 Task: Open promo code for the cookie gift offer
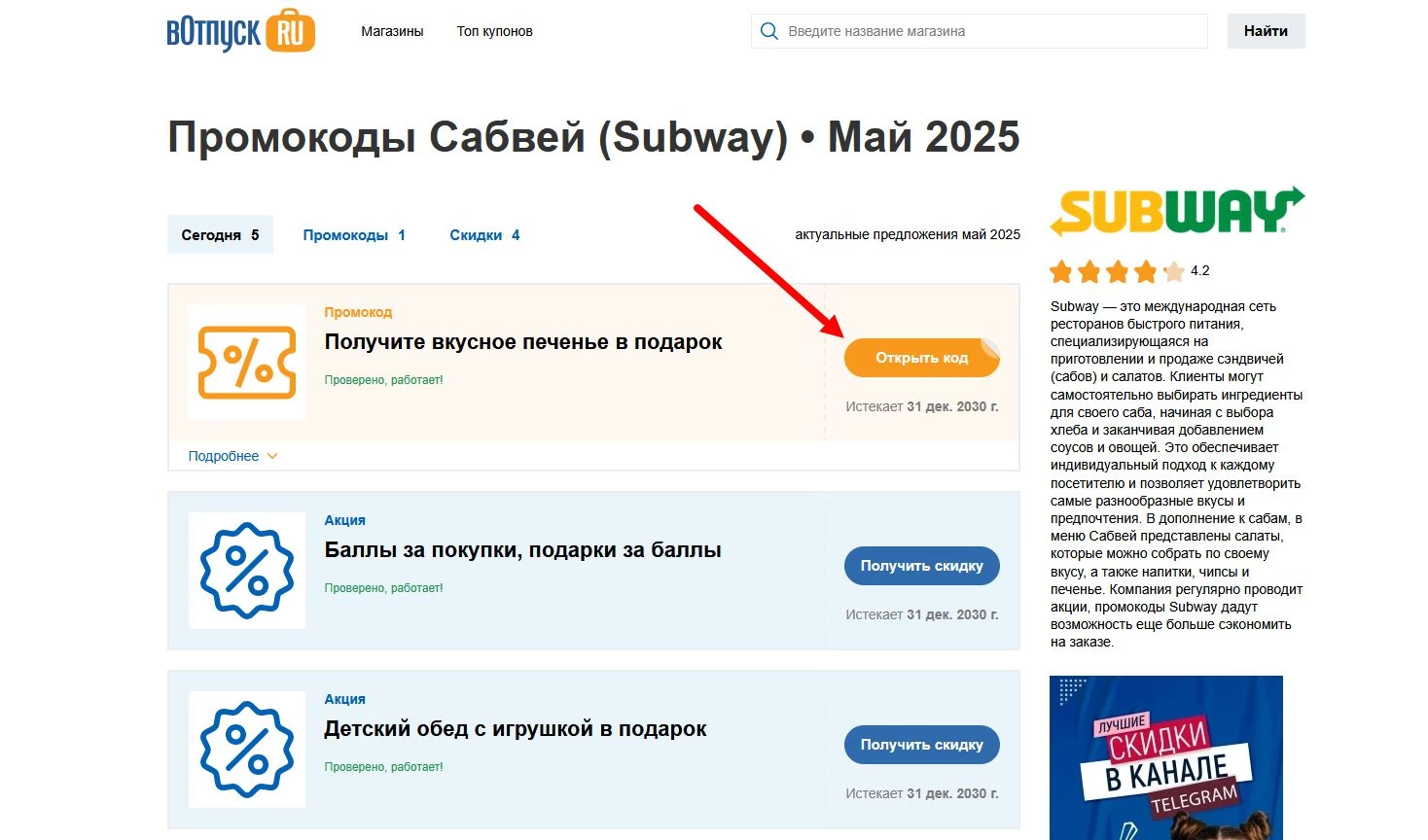[x=920, y=357]
